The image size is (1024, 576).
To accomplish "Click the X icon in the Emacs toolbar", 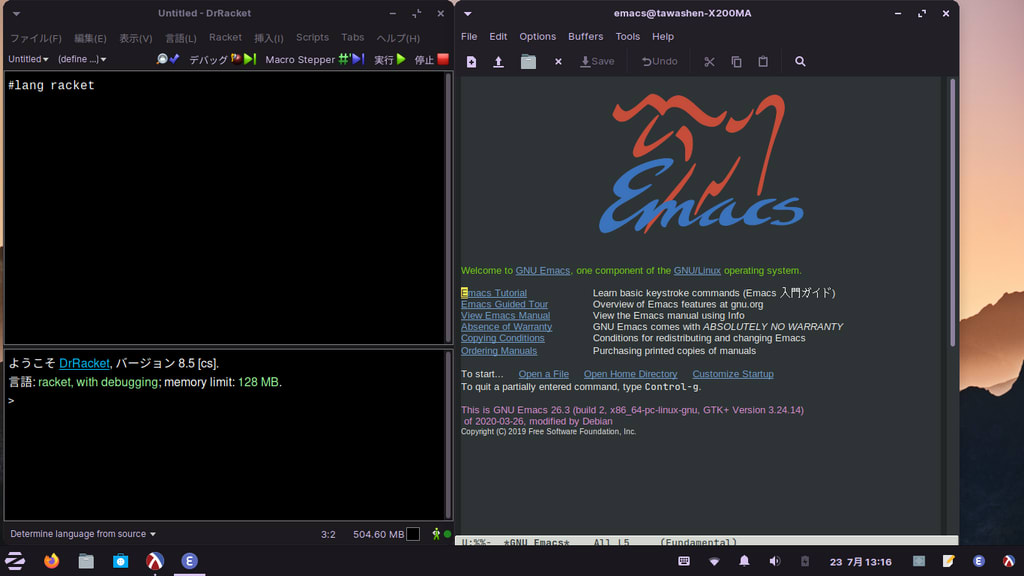I will click(558, 61).
